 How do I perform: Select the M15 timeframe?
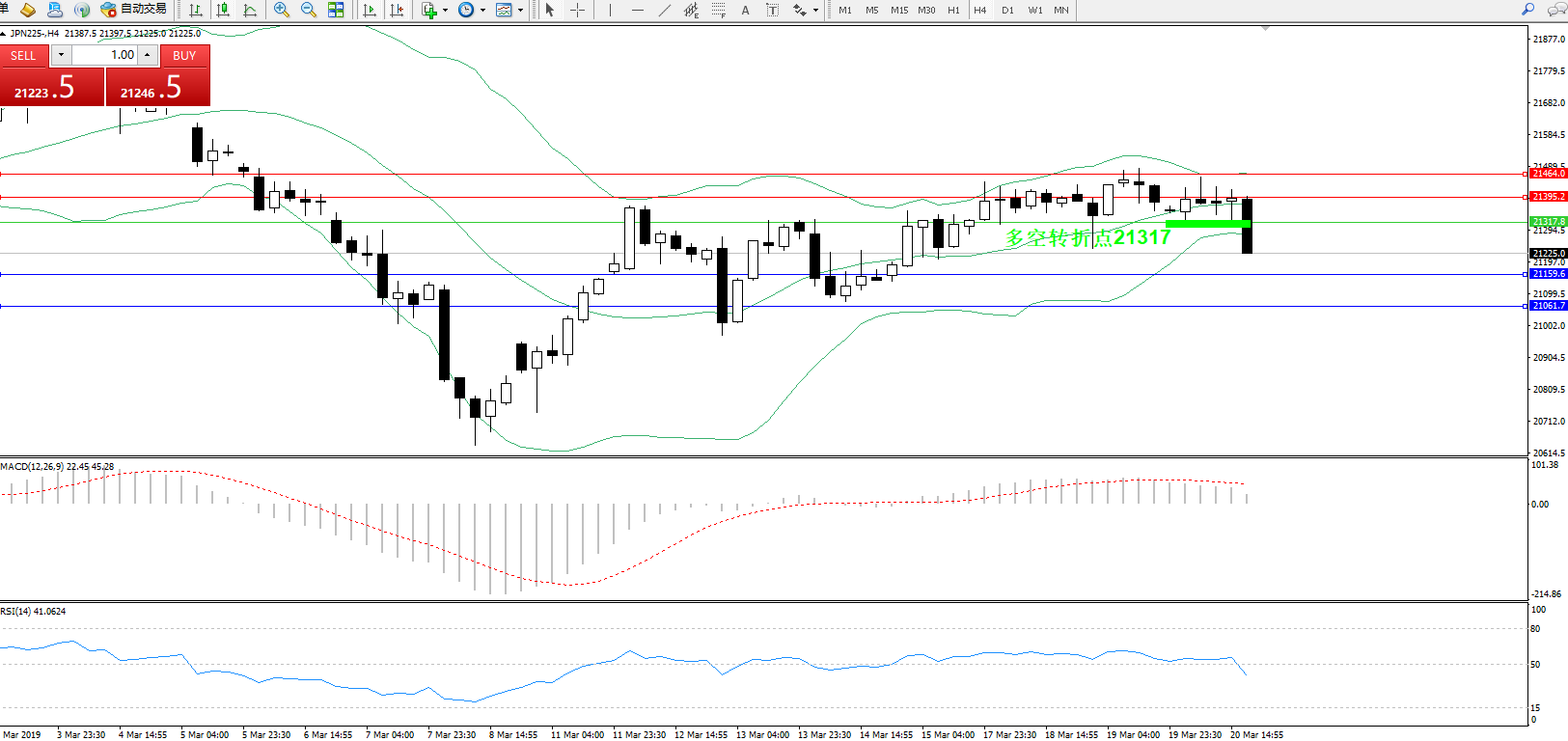(898, 10)
